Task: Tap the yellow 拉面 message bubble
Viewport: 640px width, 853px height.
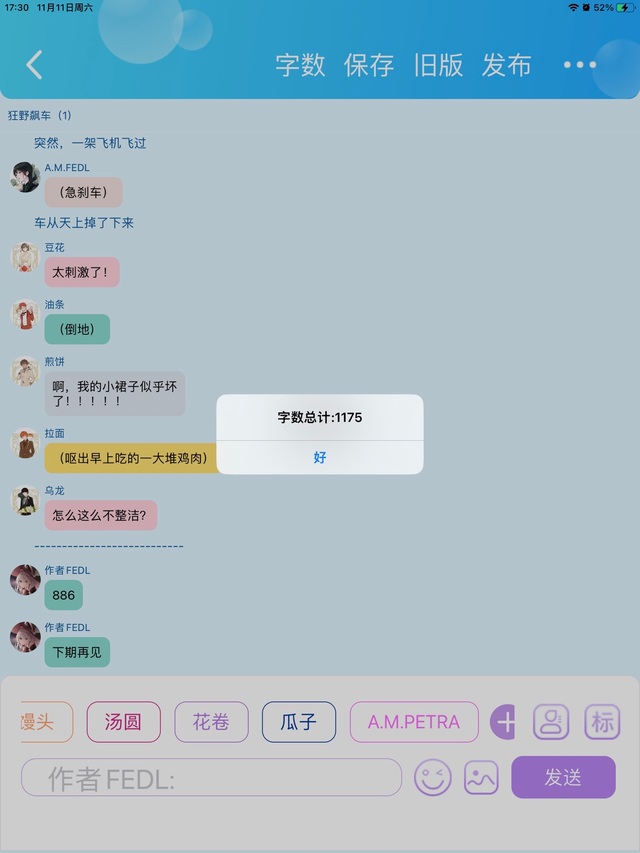Action: tap(133, 458)
